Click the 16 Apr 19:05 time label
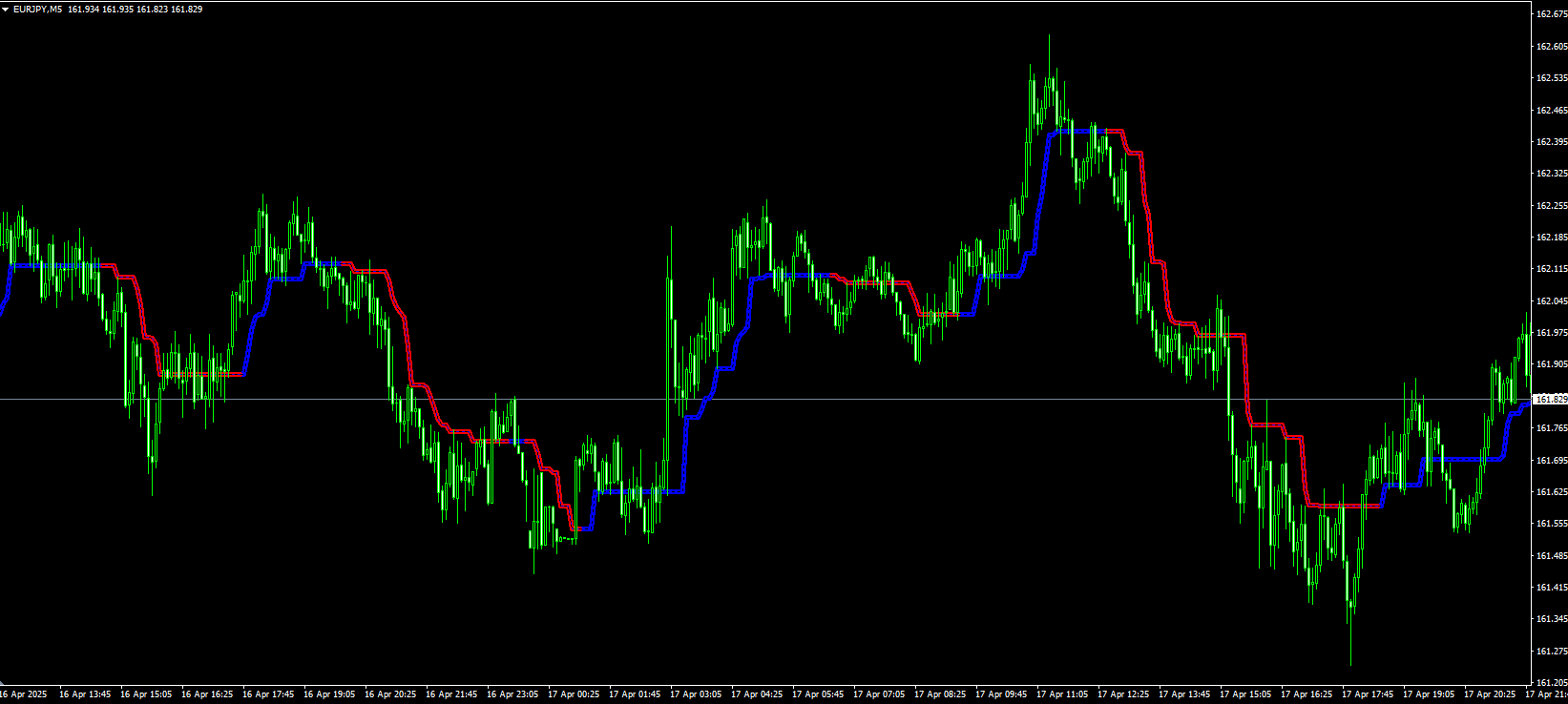 329,694
